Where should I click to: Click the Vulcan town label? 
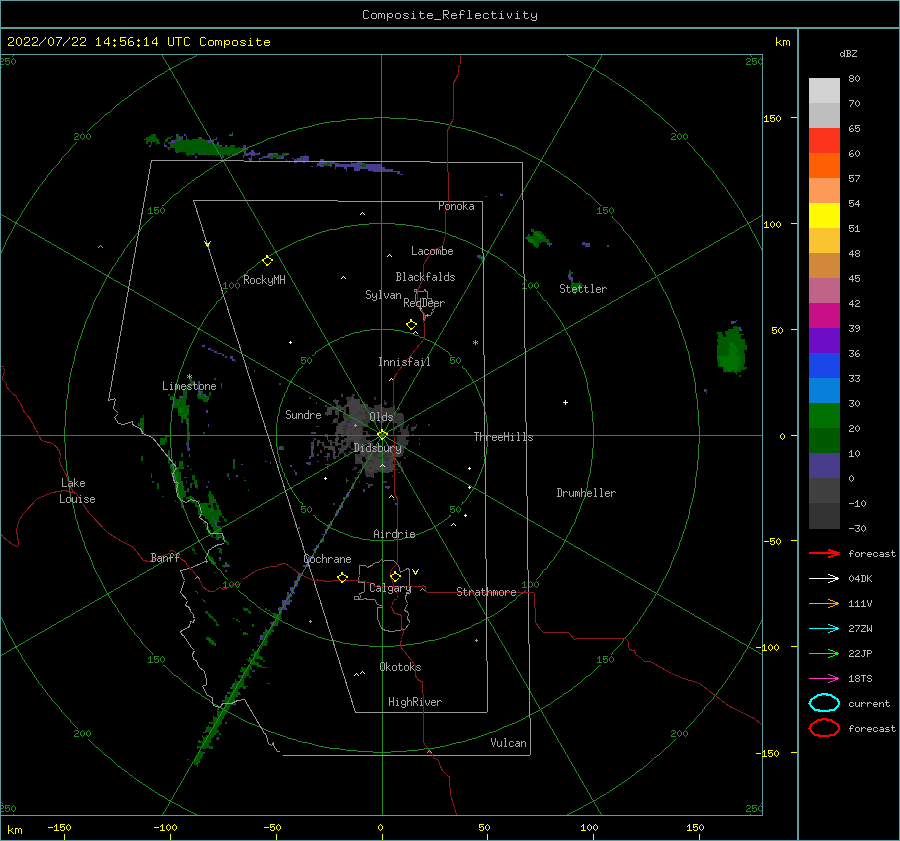[508, 743]
